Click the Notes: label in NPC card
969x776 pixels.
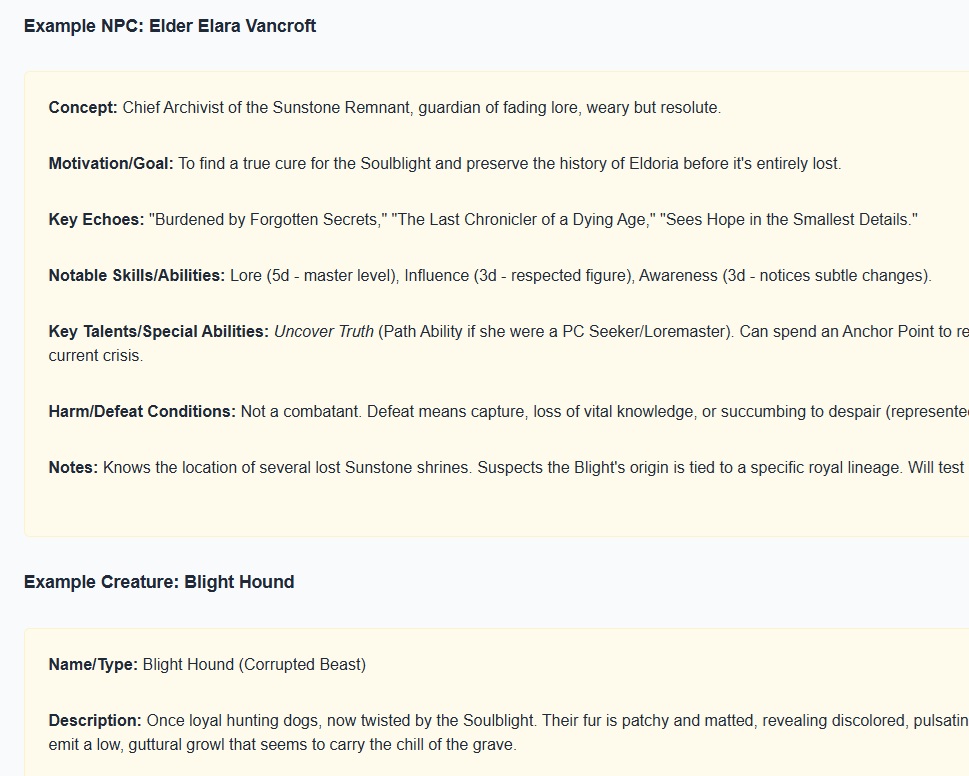coord(74,468)
